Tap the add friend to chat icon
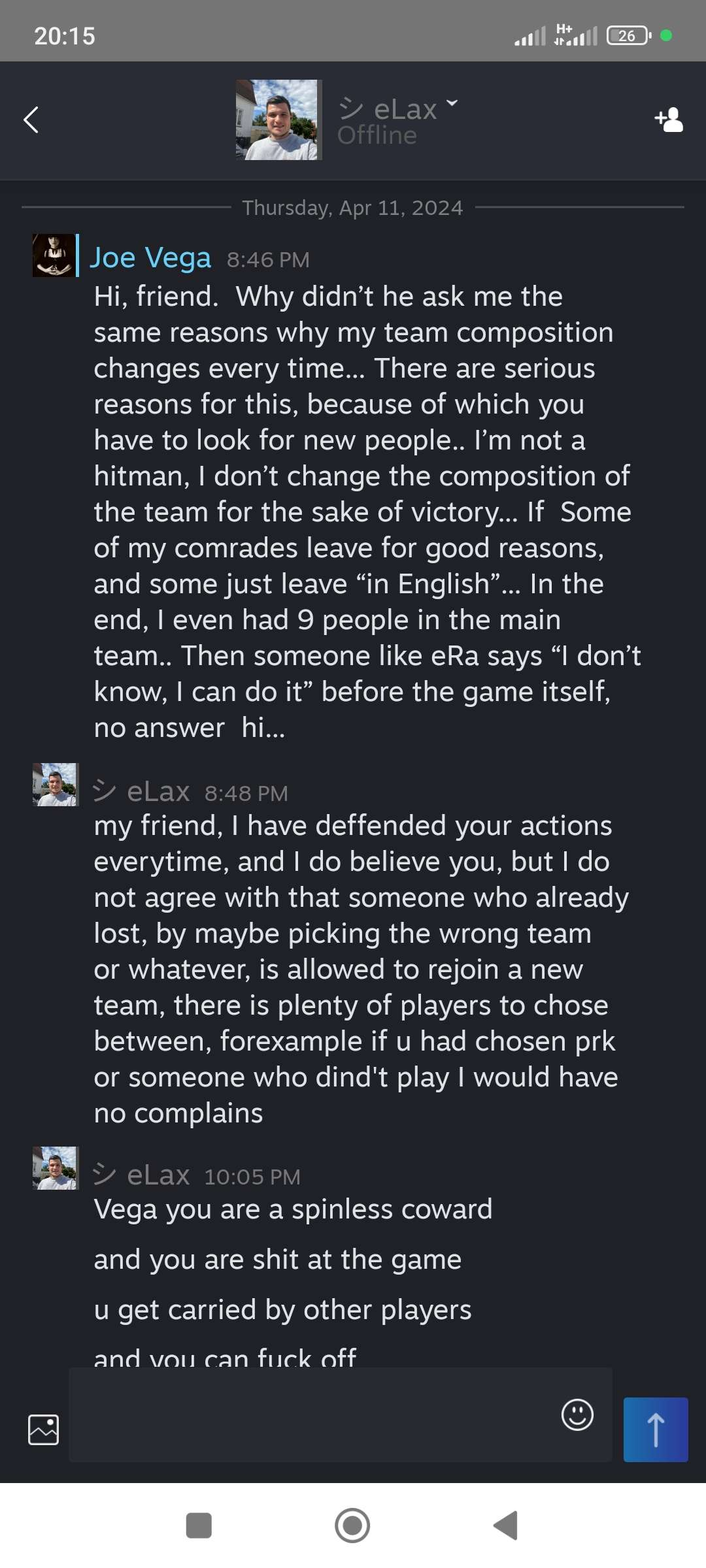 click(669, 120)
